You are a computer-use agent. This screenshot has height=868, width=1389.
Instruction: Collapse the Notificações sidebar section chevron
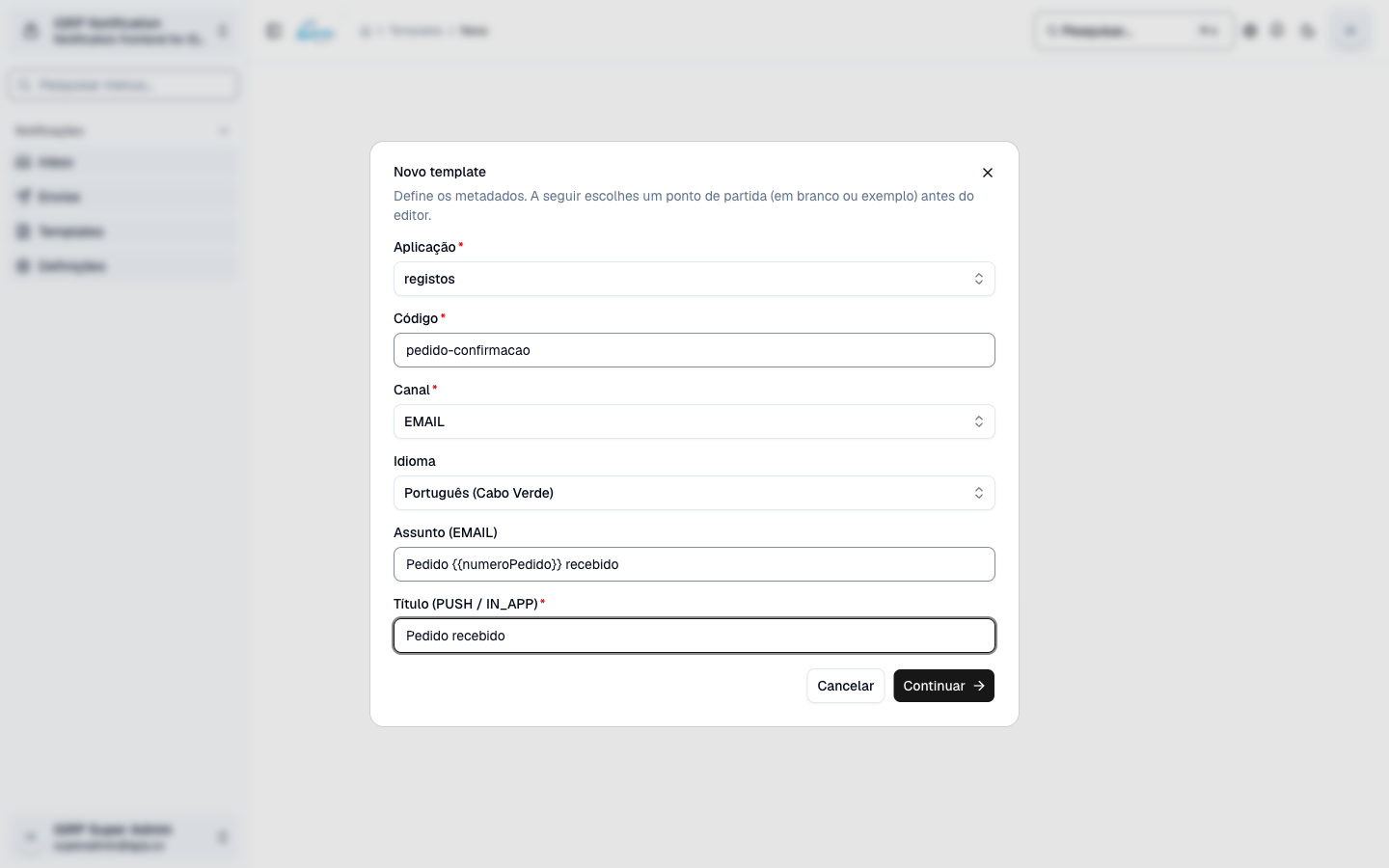(224, 131)
